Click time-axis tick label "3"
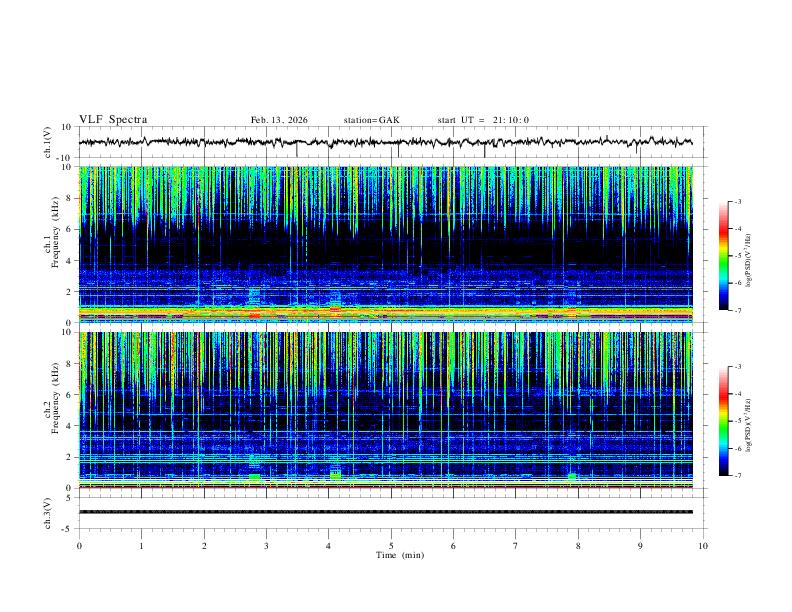The width and height of the screenshot is (792, 612). [266, 546]
